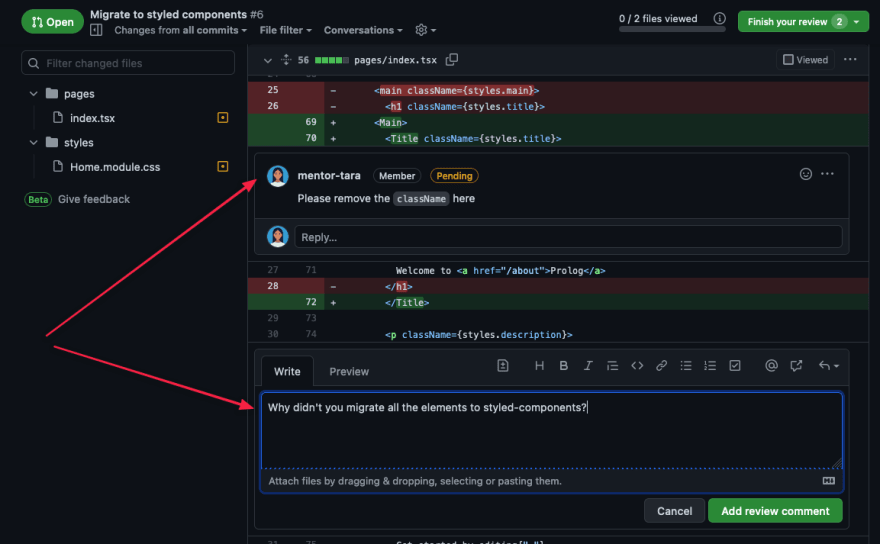Click the styles folder label
Screen dimensions: 880x544
[79, 143]
